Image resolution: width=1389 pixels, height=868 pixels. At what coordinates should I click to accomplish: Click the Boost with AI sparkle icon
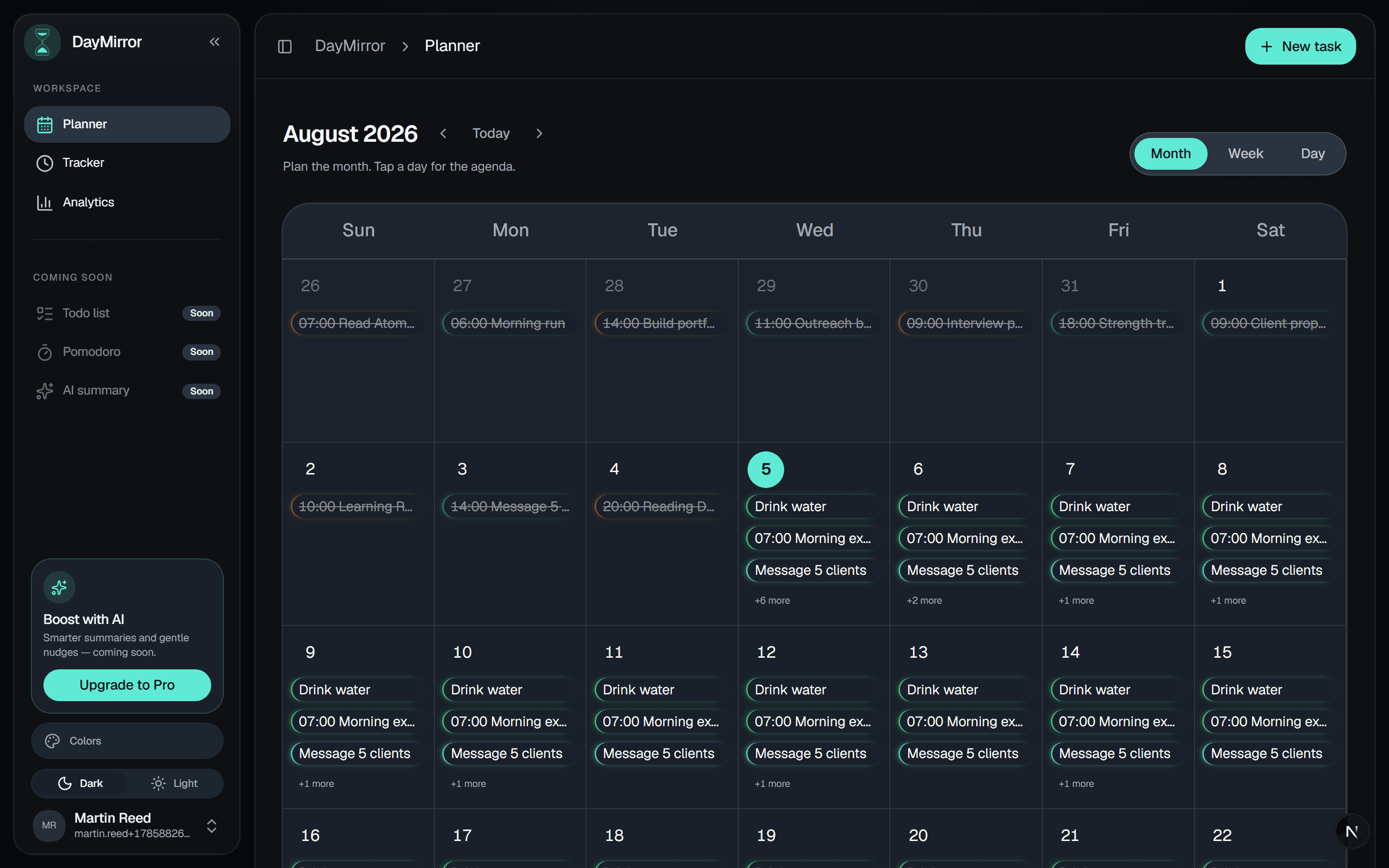[59, 587]
